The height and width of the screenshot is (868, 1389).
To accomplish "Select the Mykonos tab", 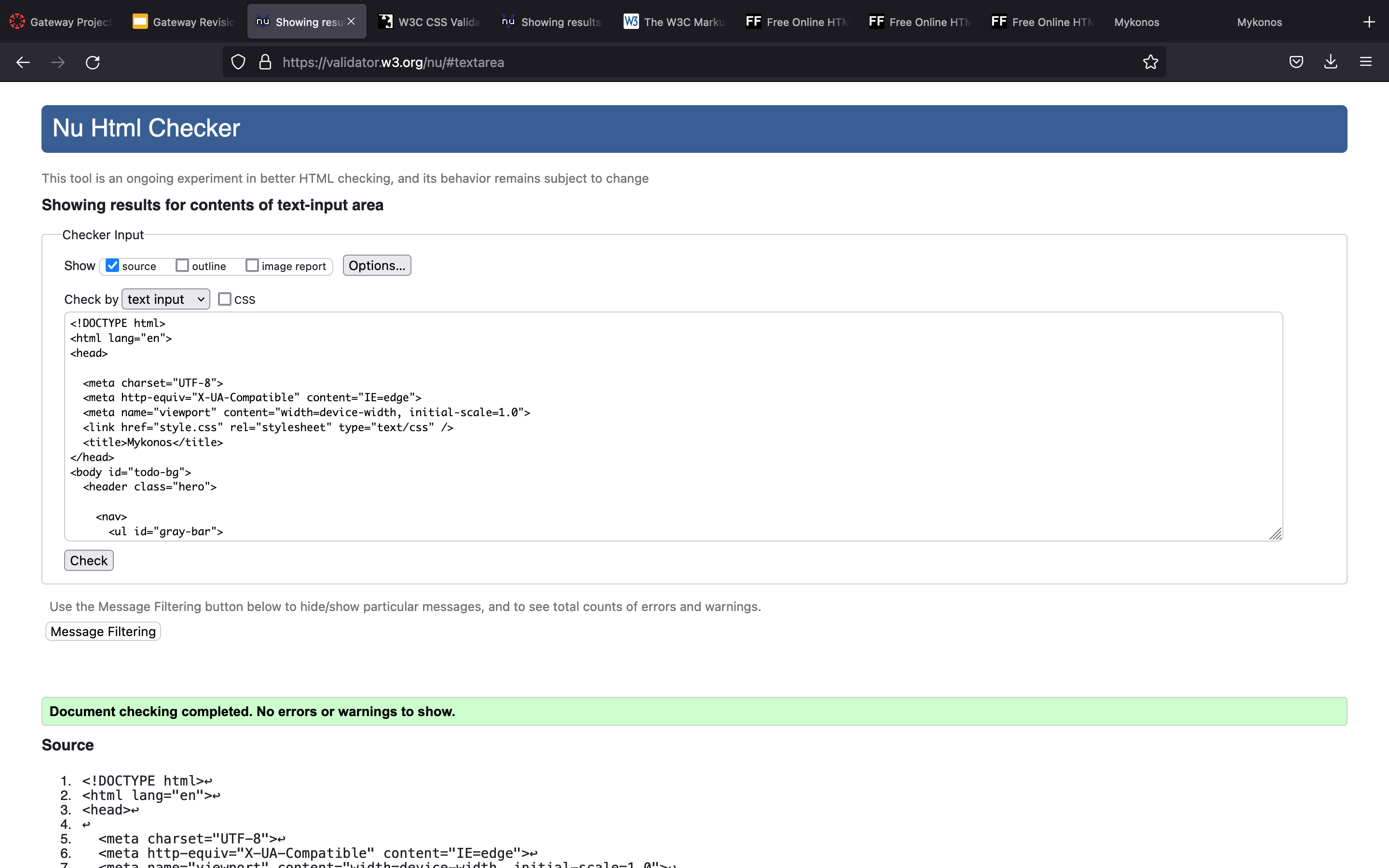I will coord(1136,21).
